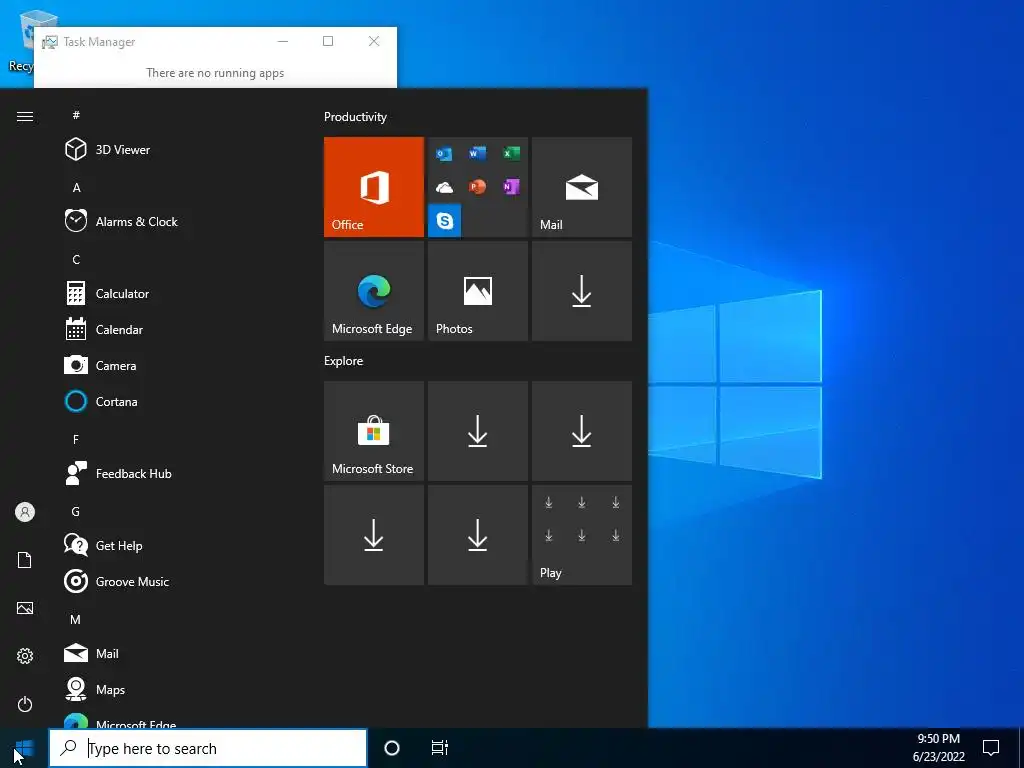Open the Microsoft Edge tile

[x=374, y=291]
